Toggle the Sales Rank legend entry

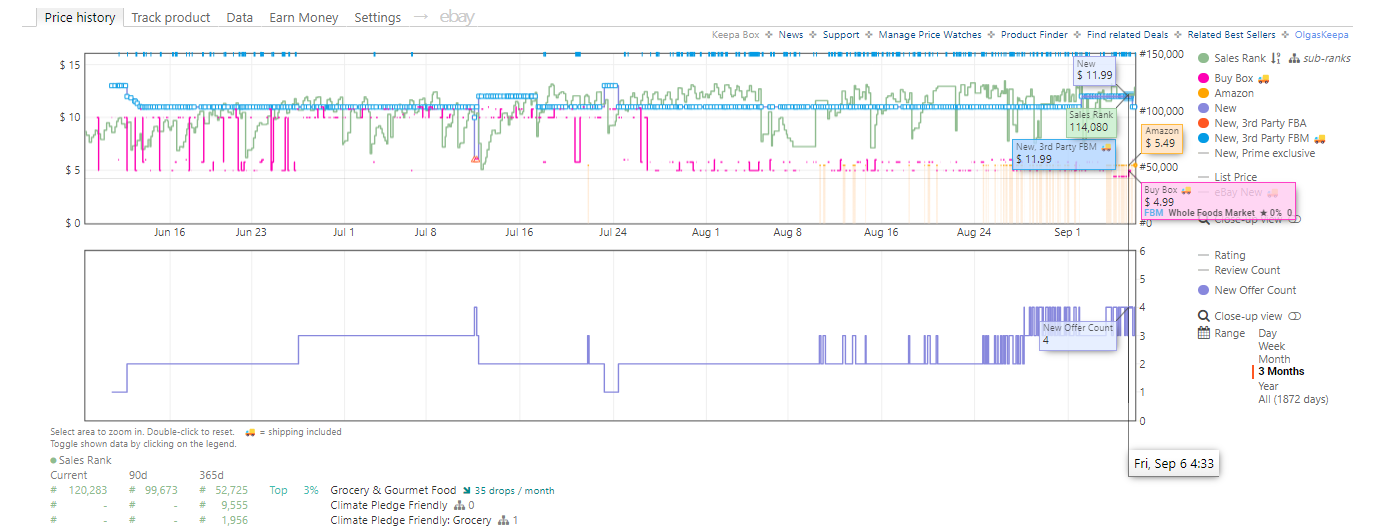coord(1232,58)
